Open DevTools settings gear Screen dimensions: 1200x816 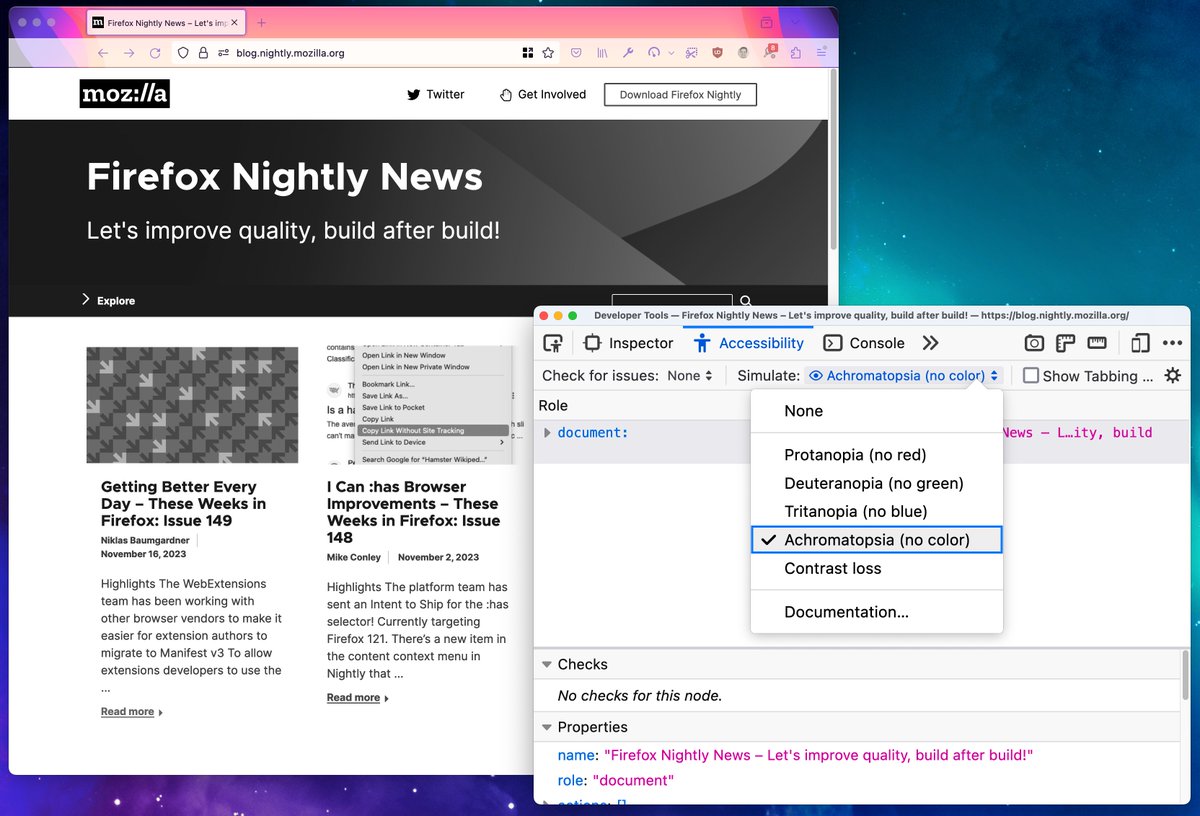click(1171, 375)
